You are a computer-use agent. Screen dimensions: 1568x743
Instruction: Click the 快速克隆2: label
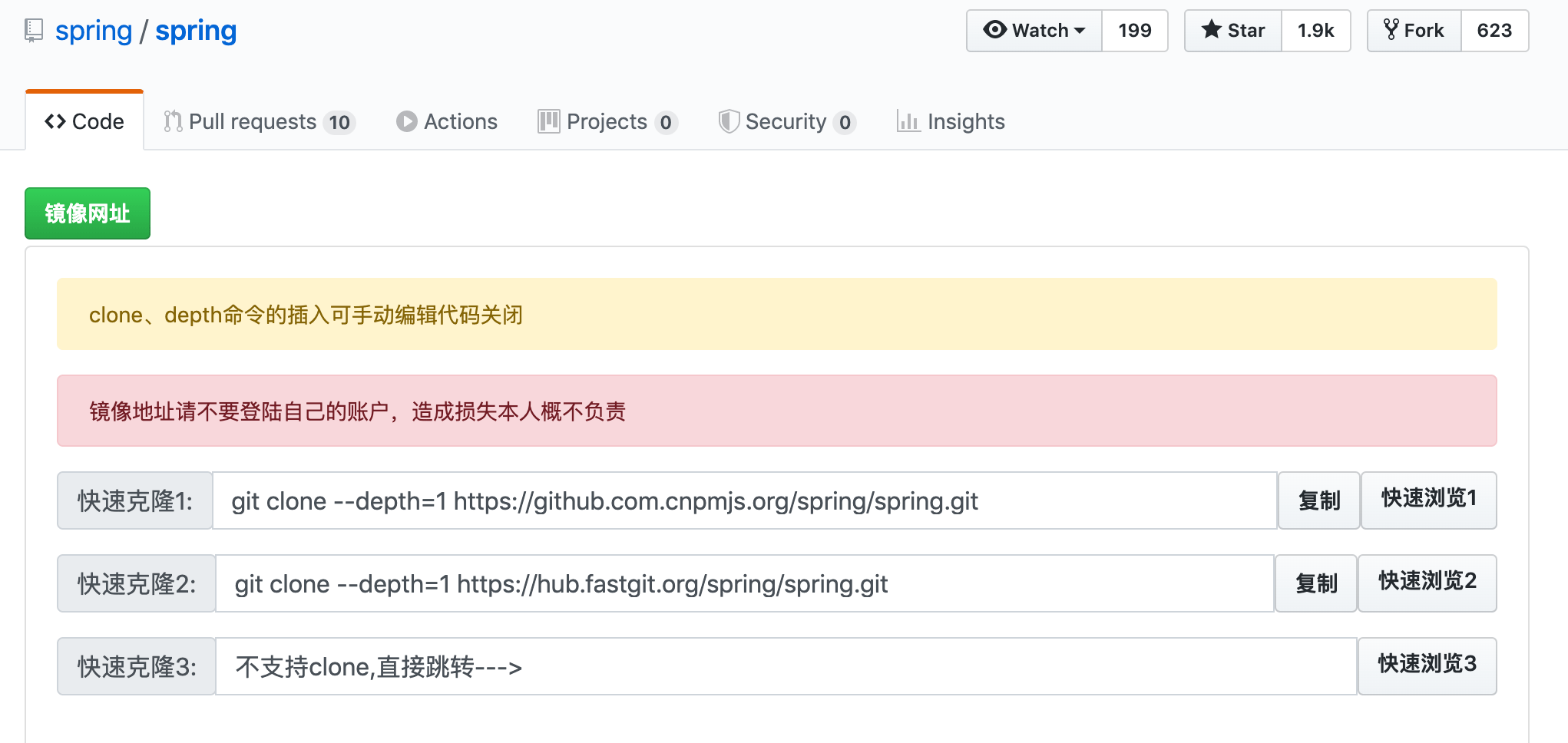[137, 583]
